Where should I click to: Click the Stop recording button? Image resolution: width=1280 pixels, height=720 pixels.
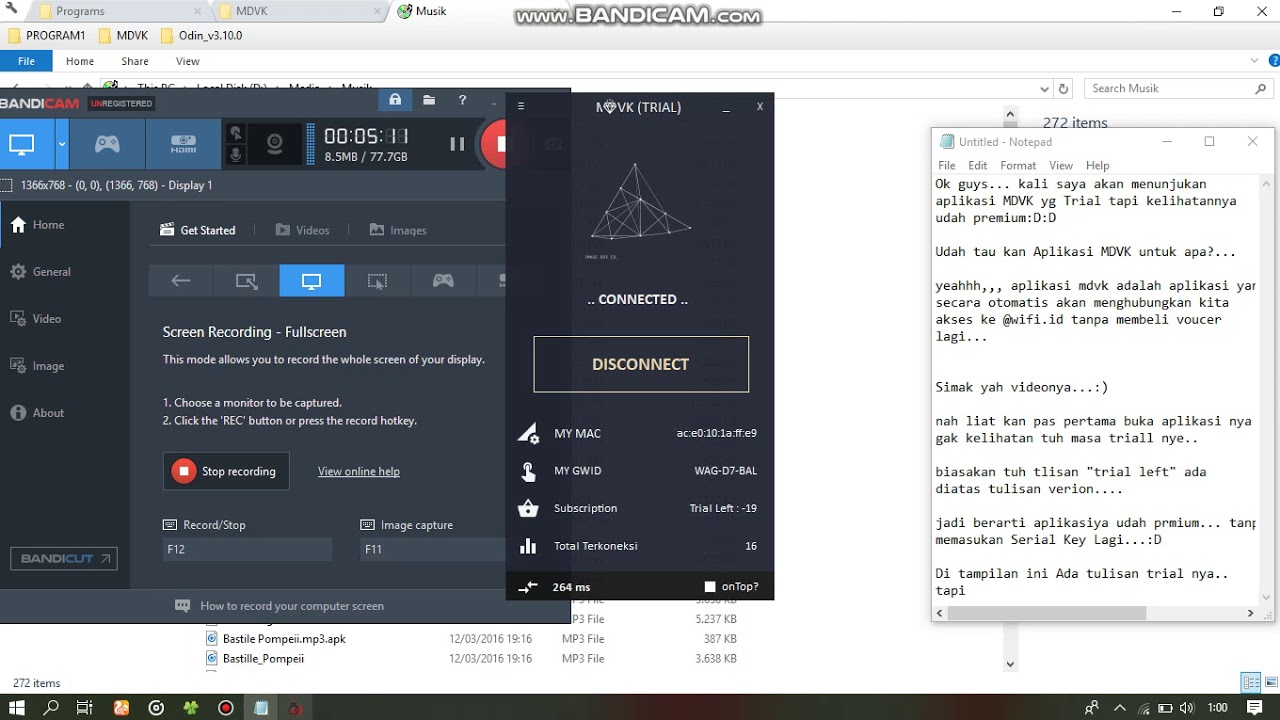[x=226, y=471]
